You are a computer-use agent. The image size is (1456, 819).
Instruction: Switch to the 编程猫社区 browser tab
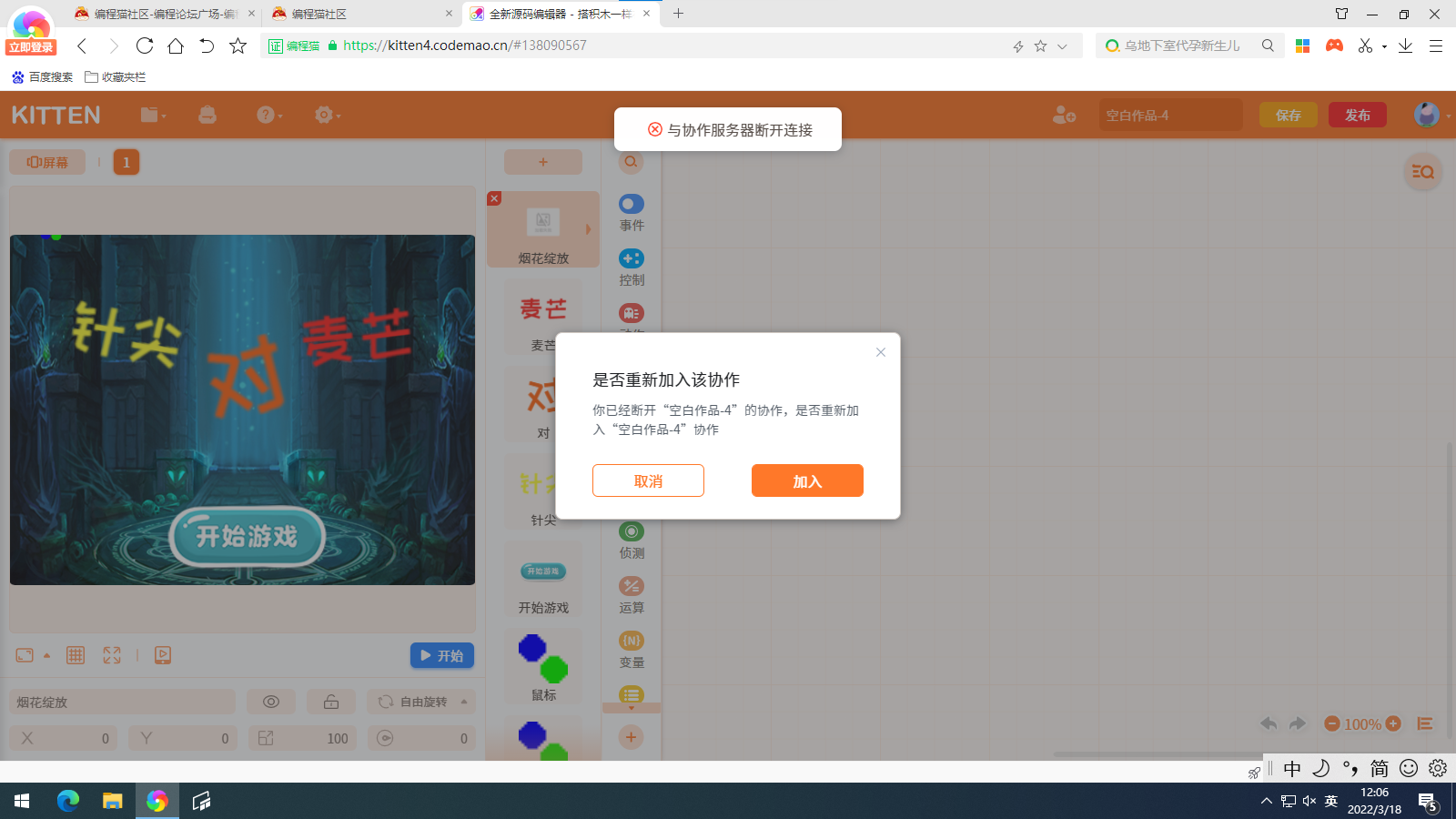(x=362, y=14)
